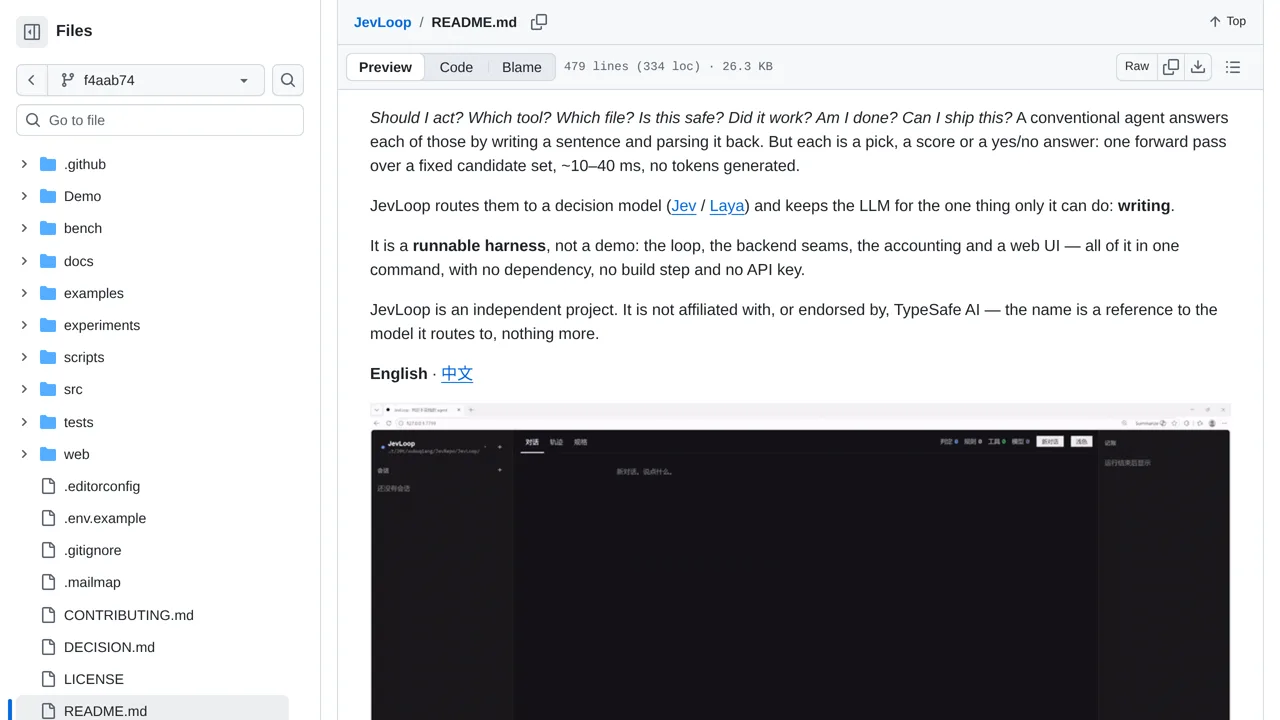The image size is (1280, 720).
Task: Expand the examples folder chevron
Action: 24,293
